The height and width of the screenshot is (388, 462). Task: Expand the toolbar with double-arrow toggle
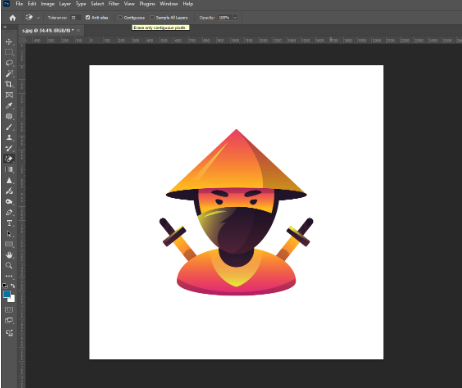[5, 27]
